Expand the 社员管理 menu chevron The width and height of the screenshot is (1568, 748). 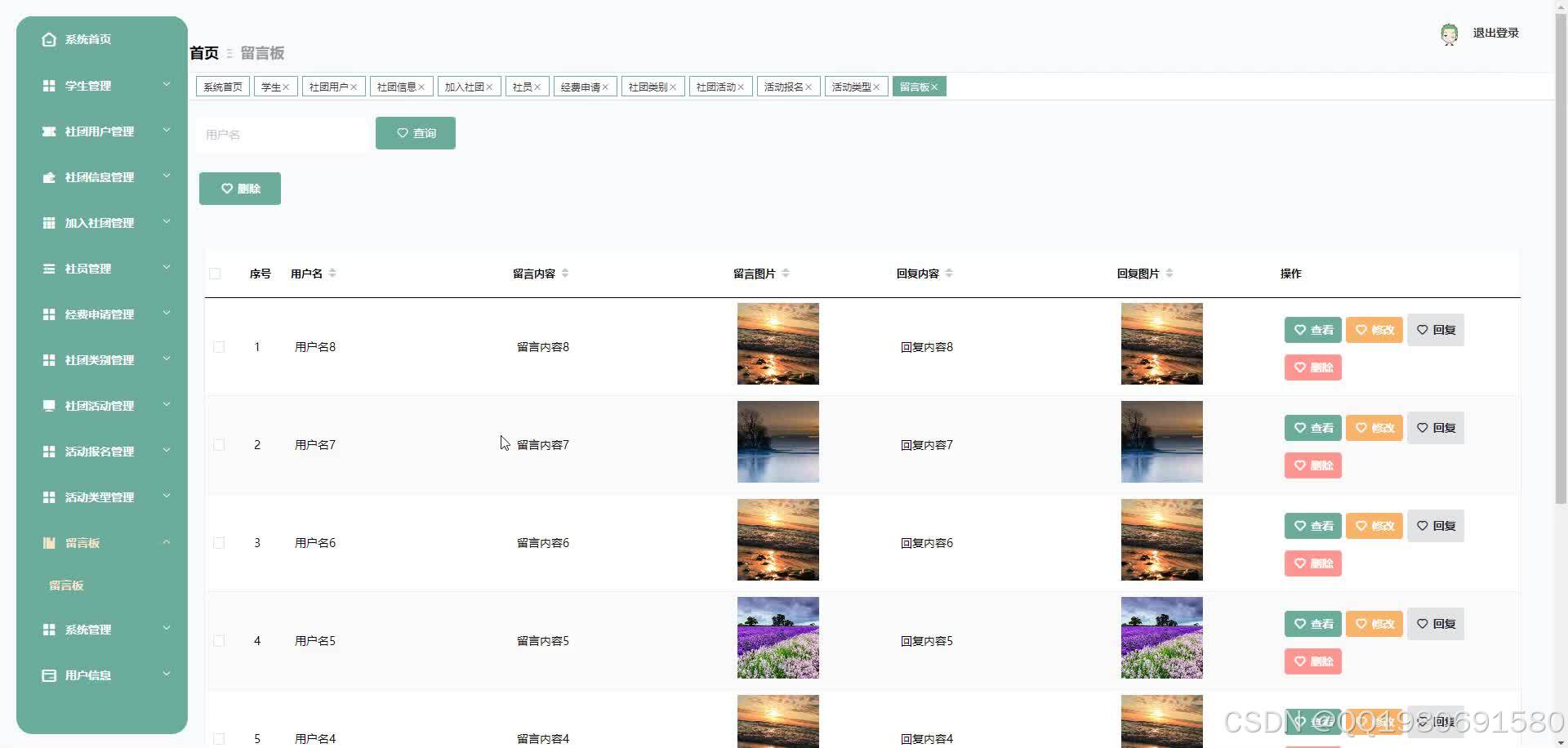[x=167, y=267]
